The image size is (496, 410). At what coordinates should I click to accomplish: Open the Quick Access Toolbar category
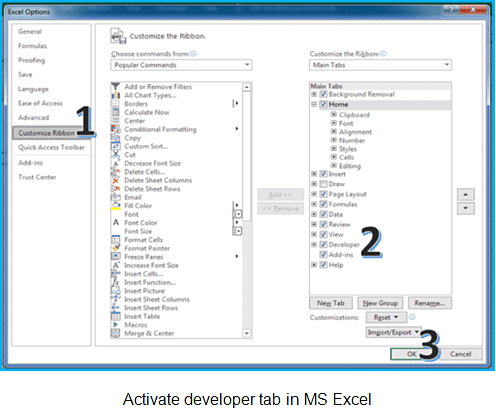point(51,147)
